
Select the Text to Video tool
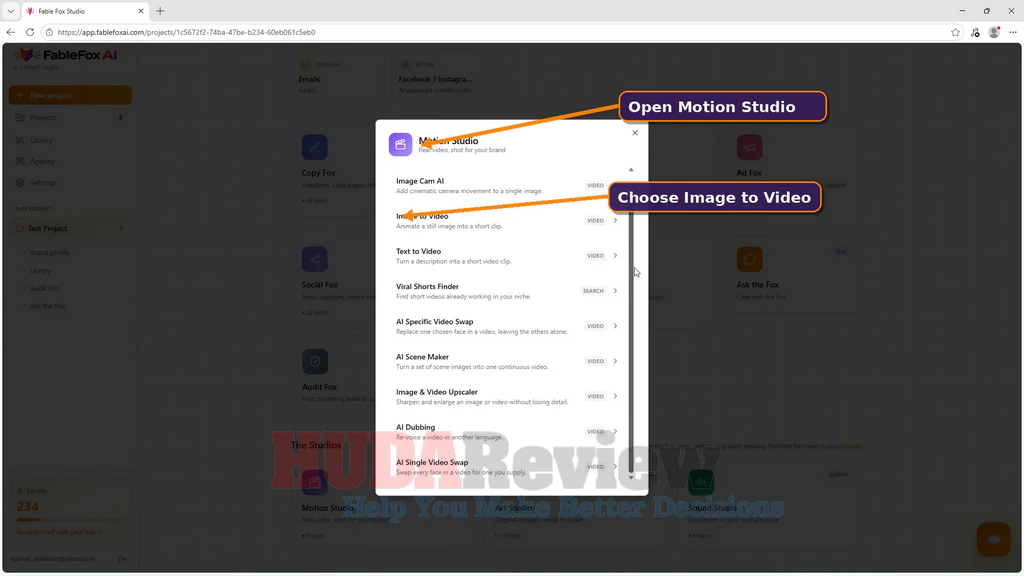pyautogui.click(x=506, y=256)
